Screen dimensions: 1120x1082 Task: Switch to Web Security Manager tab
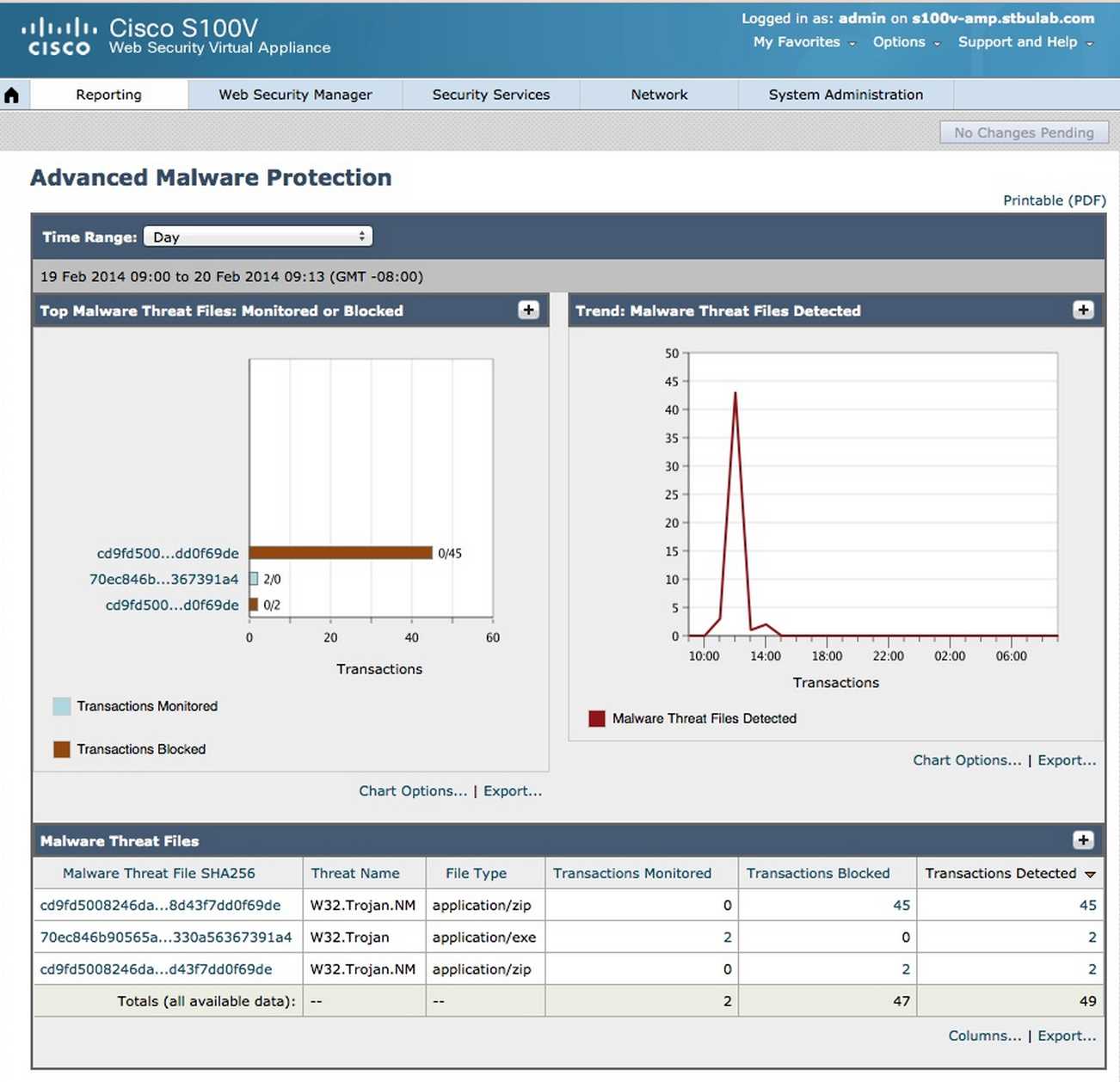click(x=295, y=95)
